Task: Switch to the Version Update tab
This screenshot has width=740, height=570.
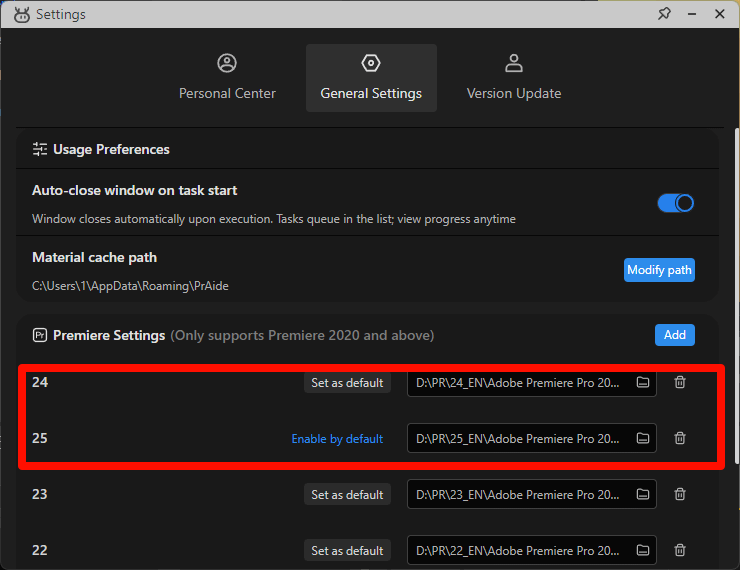Action: [514, 78]
